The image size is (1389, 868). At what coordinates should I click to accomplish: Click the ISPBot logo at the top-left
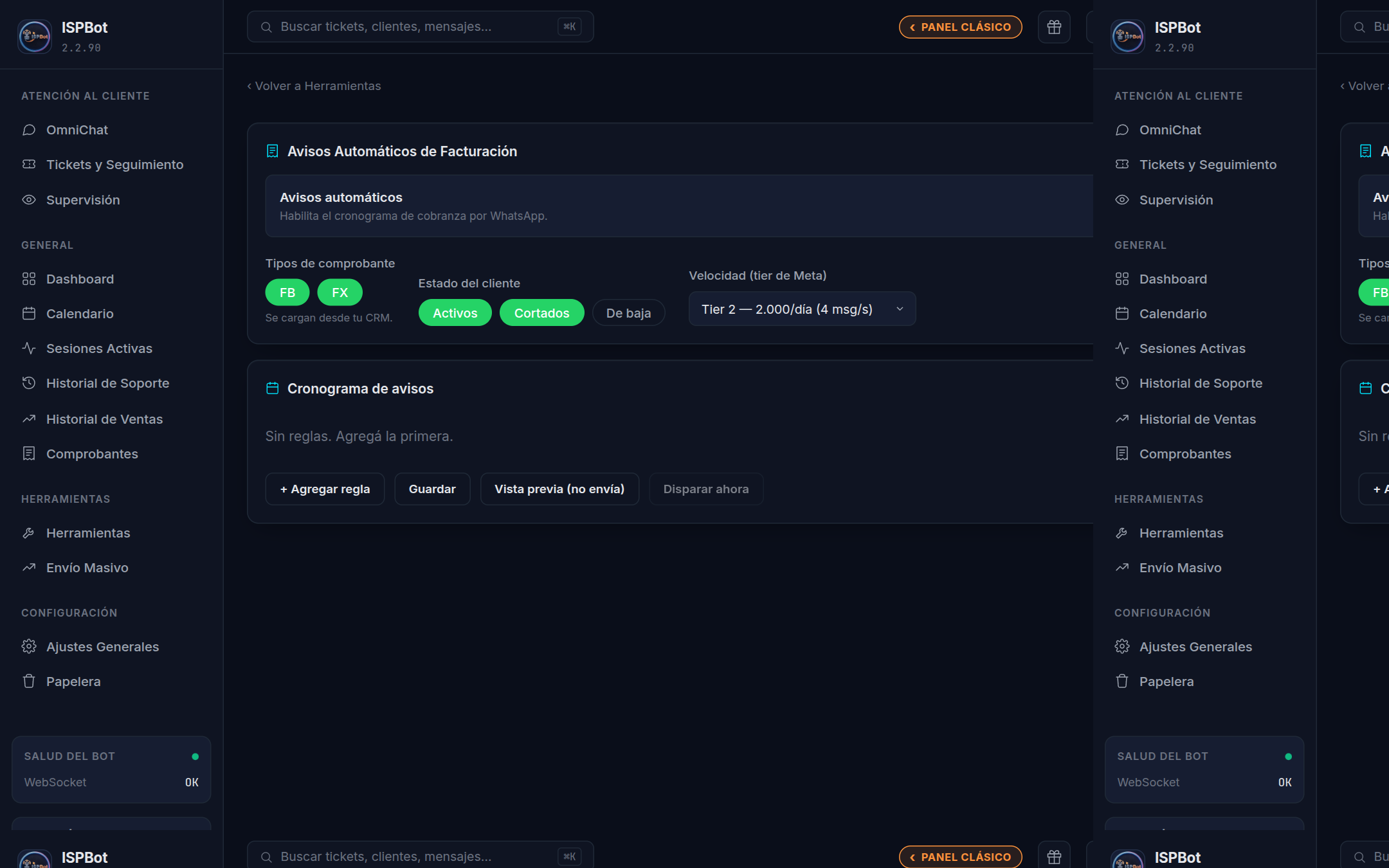click(x=35, y=36)
